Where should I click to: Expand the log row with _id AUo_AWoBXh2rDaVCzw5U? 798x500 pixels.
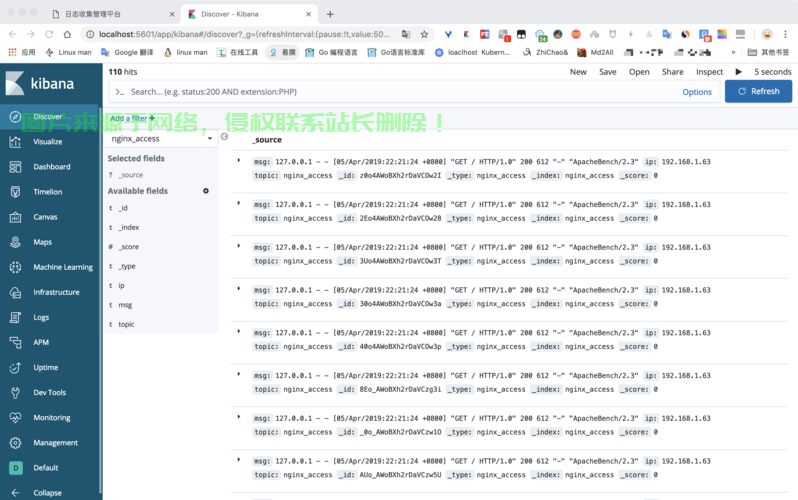click(239, 460)
